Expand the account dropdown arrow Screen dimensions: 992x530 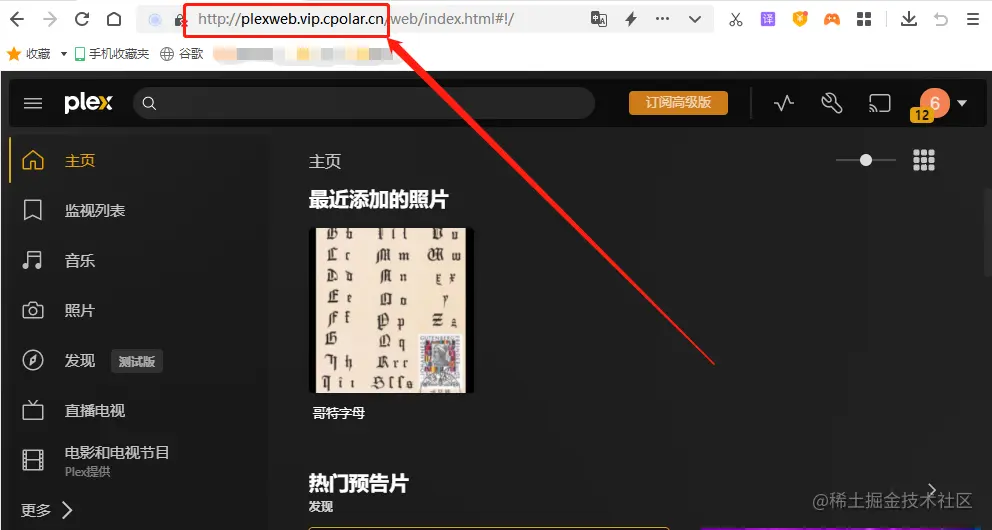[962, 103]
